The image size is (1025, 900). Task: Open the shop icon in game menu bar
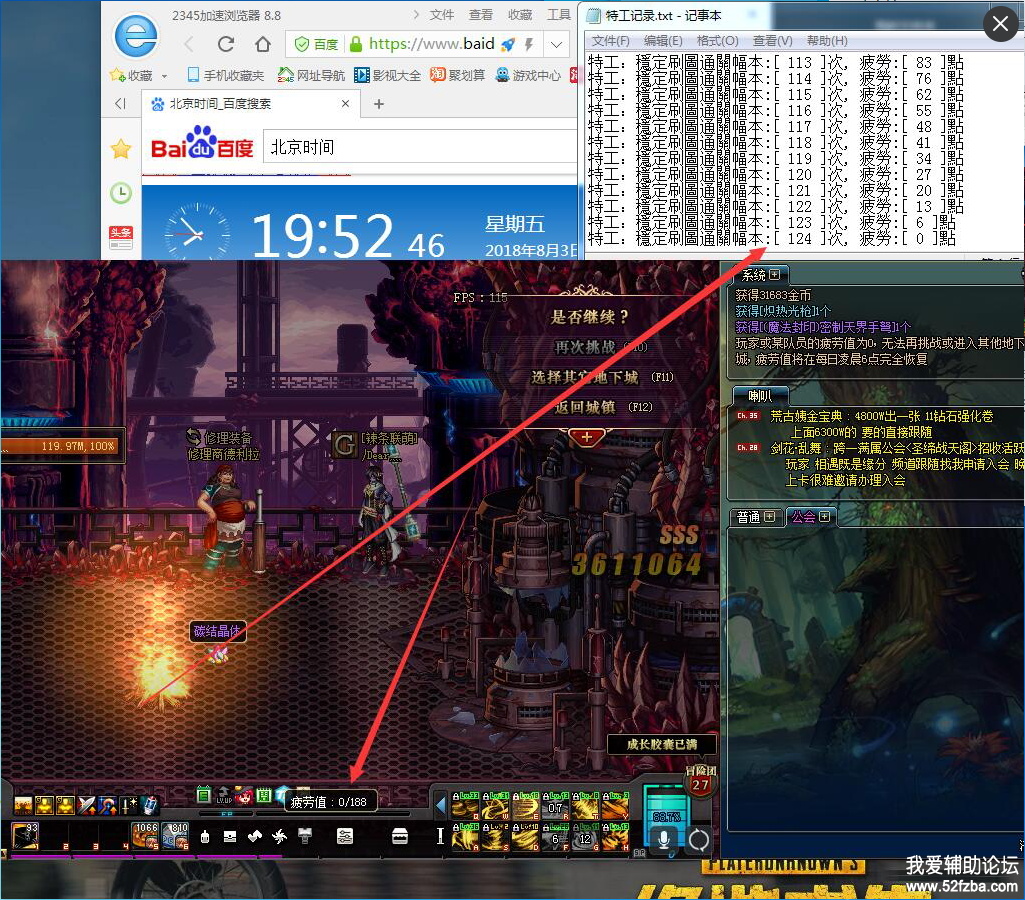click(400, 836)
